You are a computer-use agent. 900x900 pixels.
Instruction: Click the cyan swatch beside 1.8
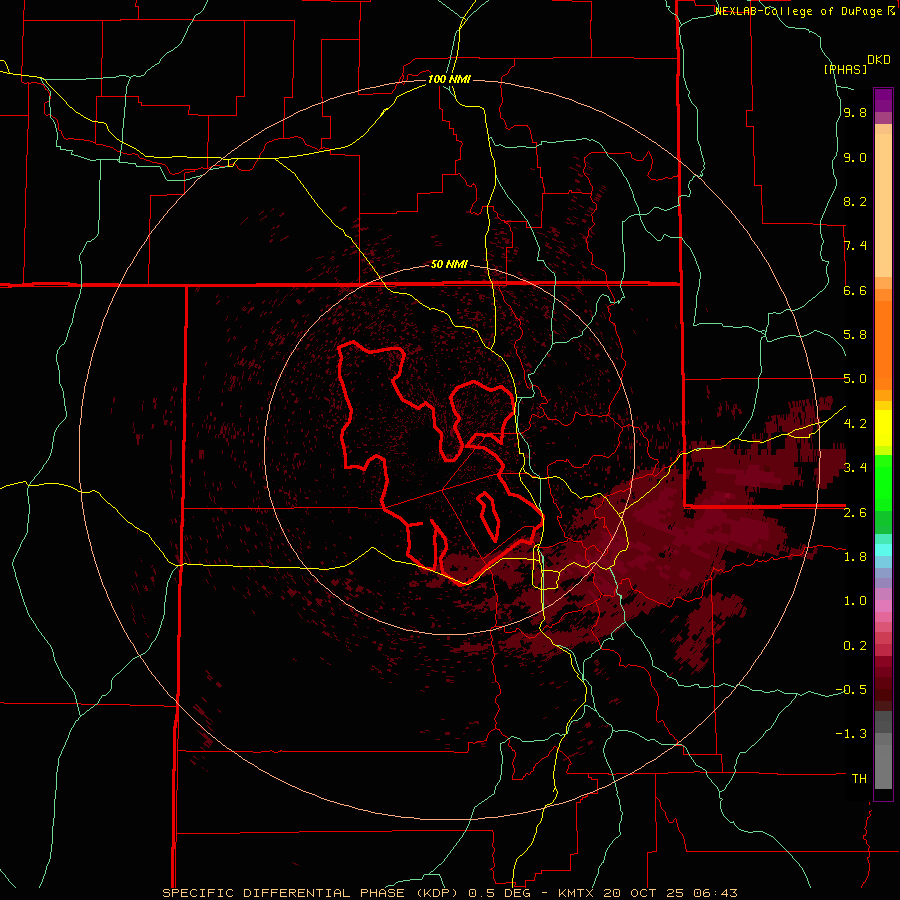tap(883, 550)
